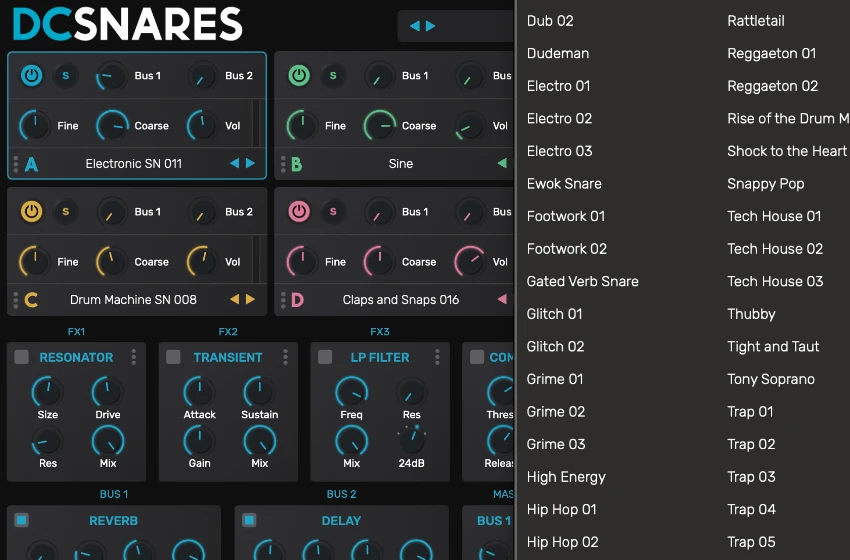This screenshot has height=560, width=850.
Task: Select preset Electro 01
Action: coord(558,86)
